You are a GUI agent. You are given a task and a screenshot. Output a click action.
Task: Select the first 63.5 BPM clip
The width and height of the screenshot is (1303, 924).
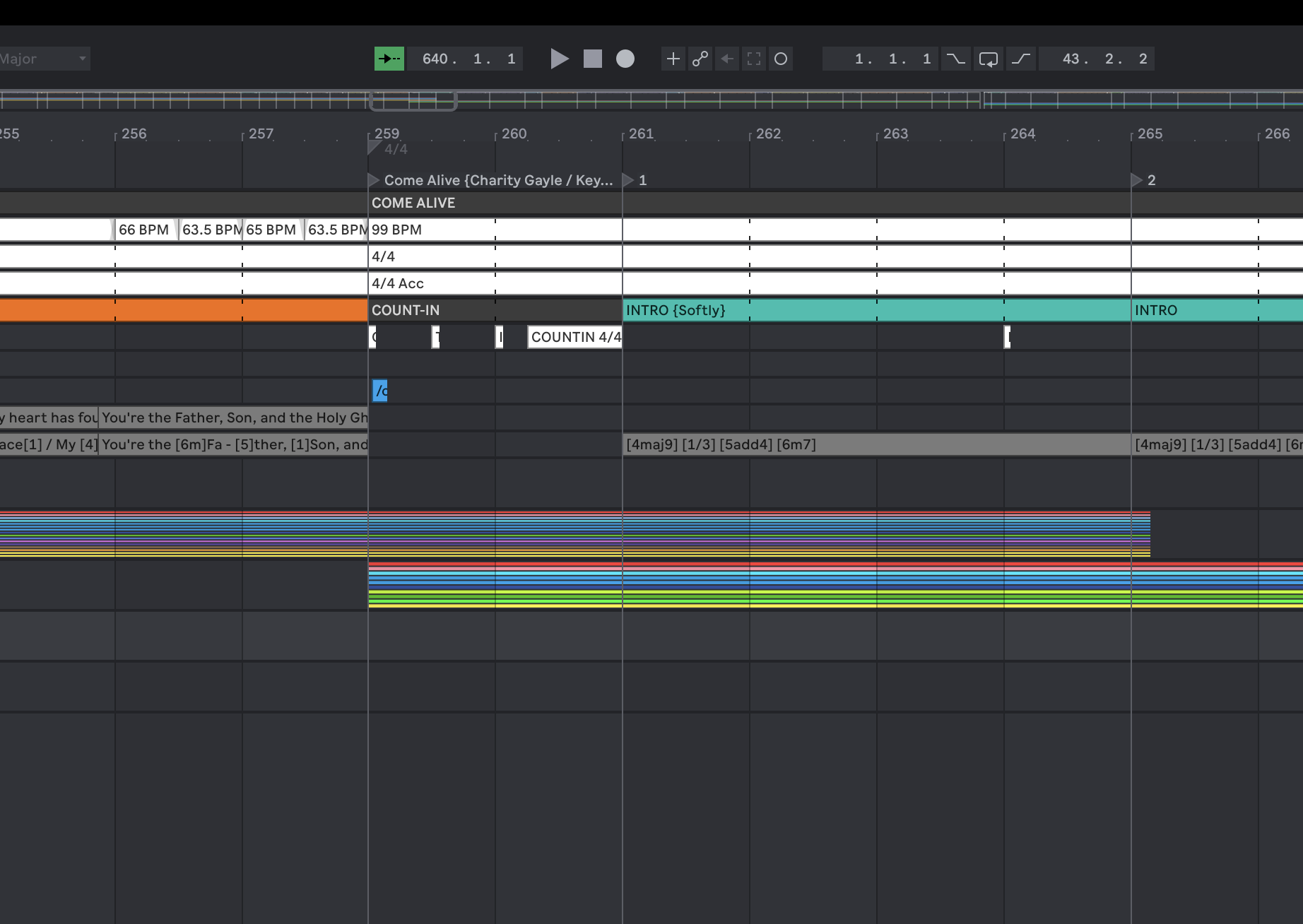coord(211,230)
